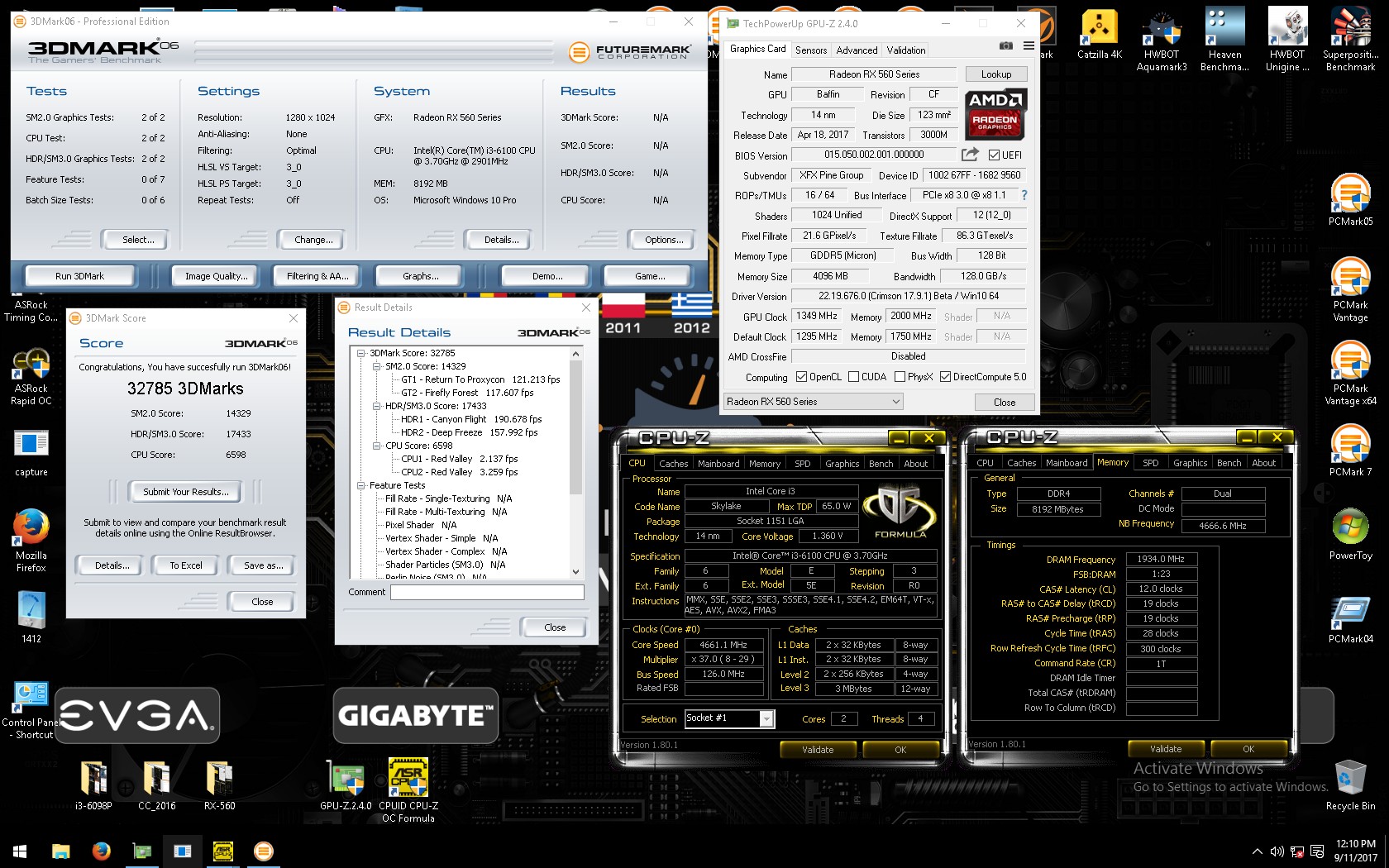
Task: Open Bench tab in left CPU-Z
Action: coord(881,464)
